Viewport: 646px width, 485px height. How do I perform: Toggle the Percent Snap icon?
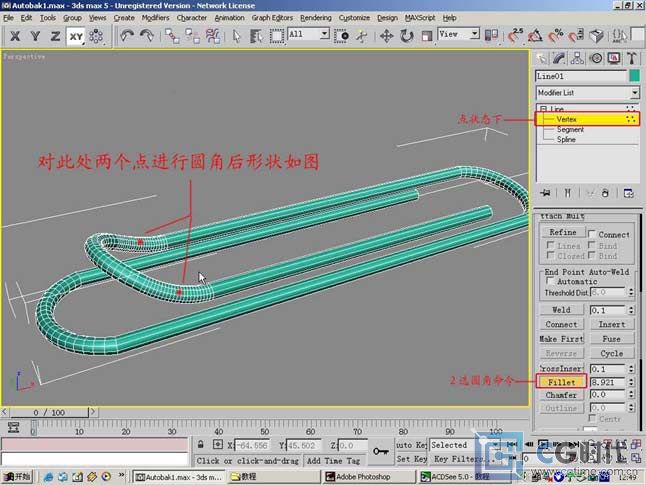pyautogui.click(x=556, y=35)
